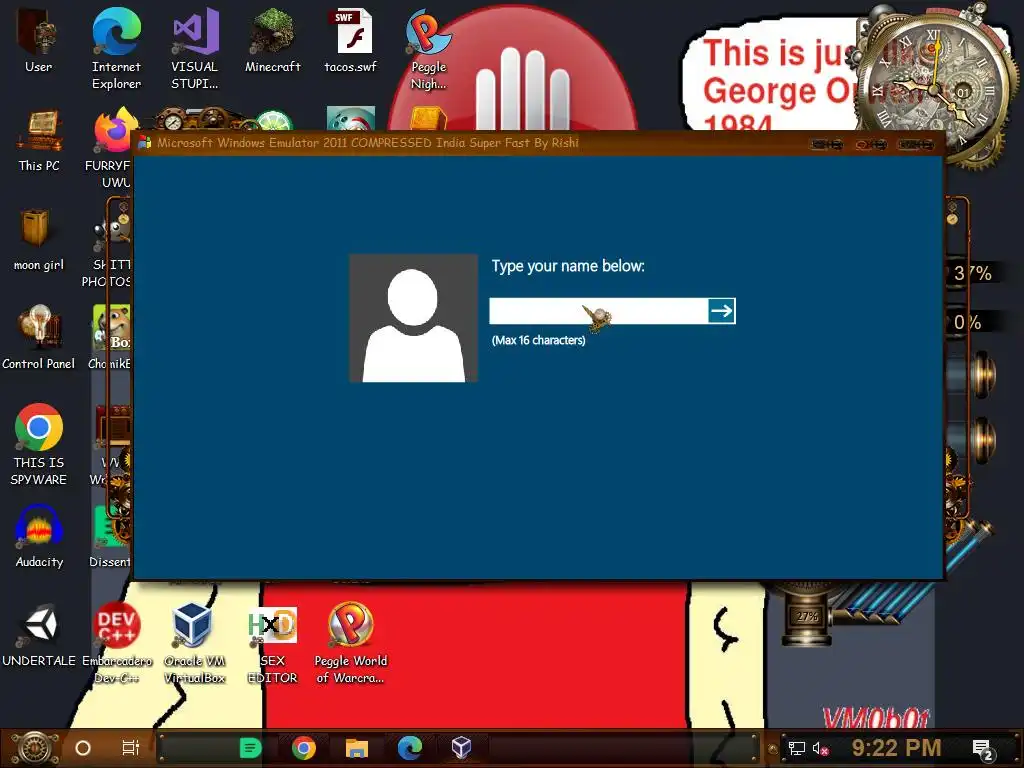This screenshot has width=1024, height=768.
Task: Open the Audacity desktop icon
Action: tap(39, 536)
